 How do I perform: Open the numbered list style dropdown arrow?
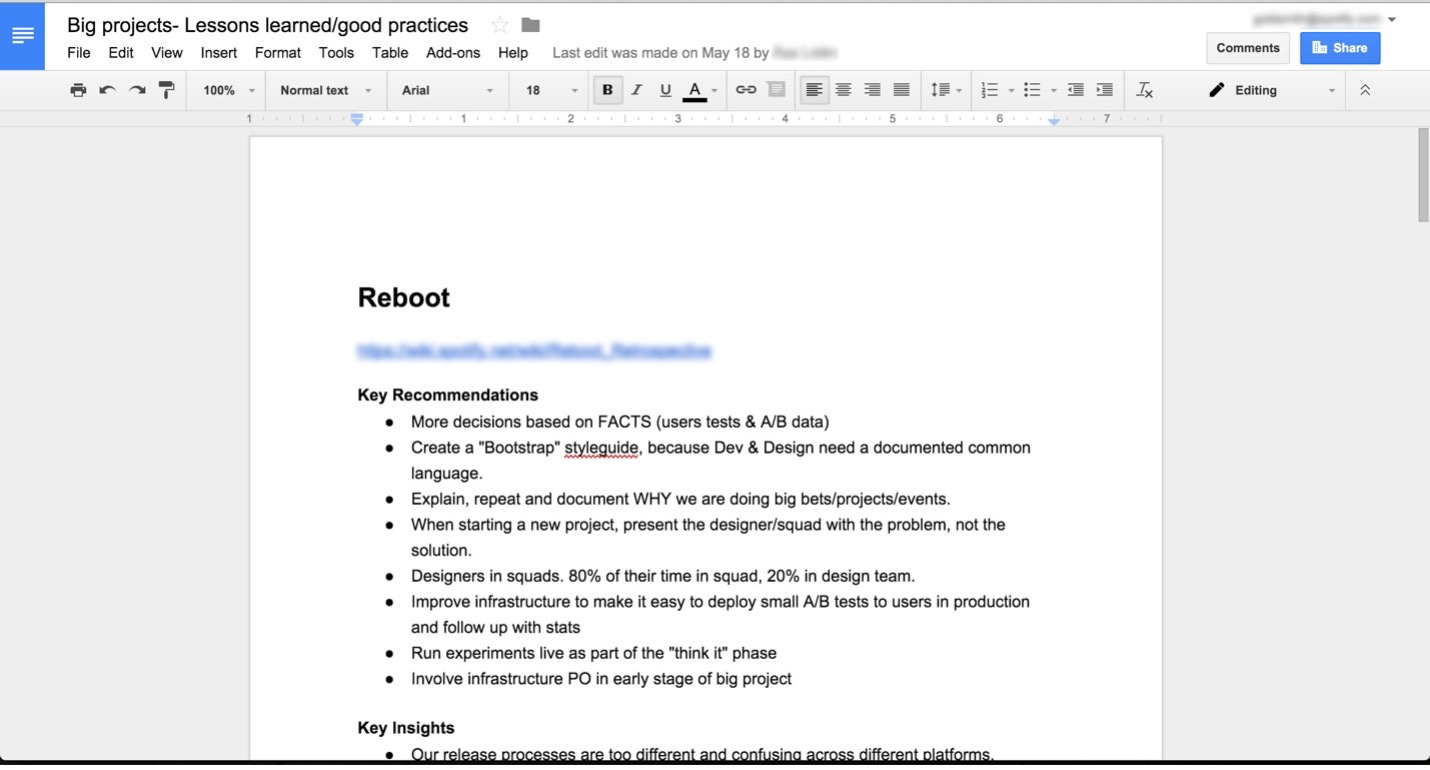click(1011, 91)
